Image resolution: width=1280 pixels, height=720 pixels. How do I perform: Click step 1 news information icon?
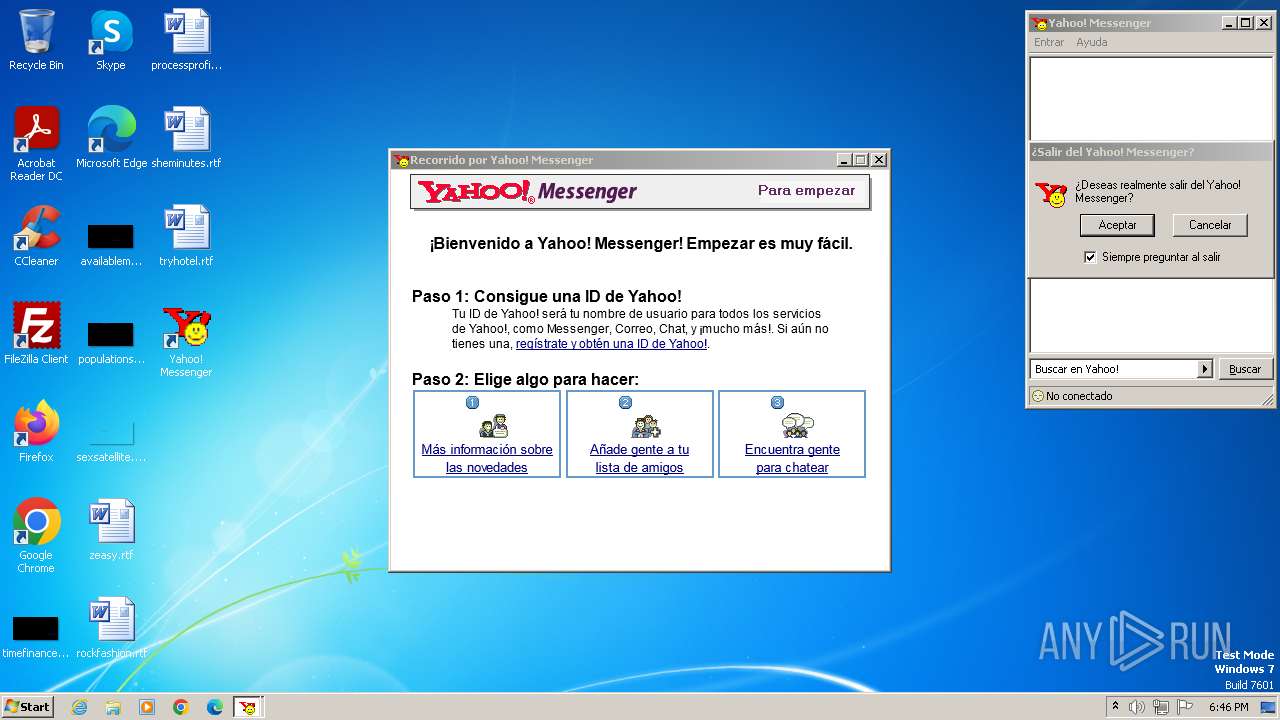coord(493,425)
